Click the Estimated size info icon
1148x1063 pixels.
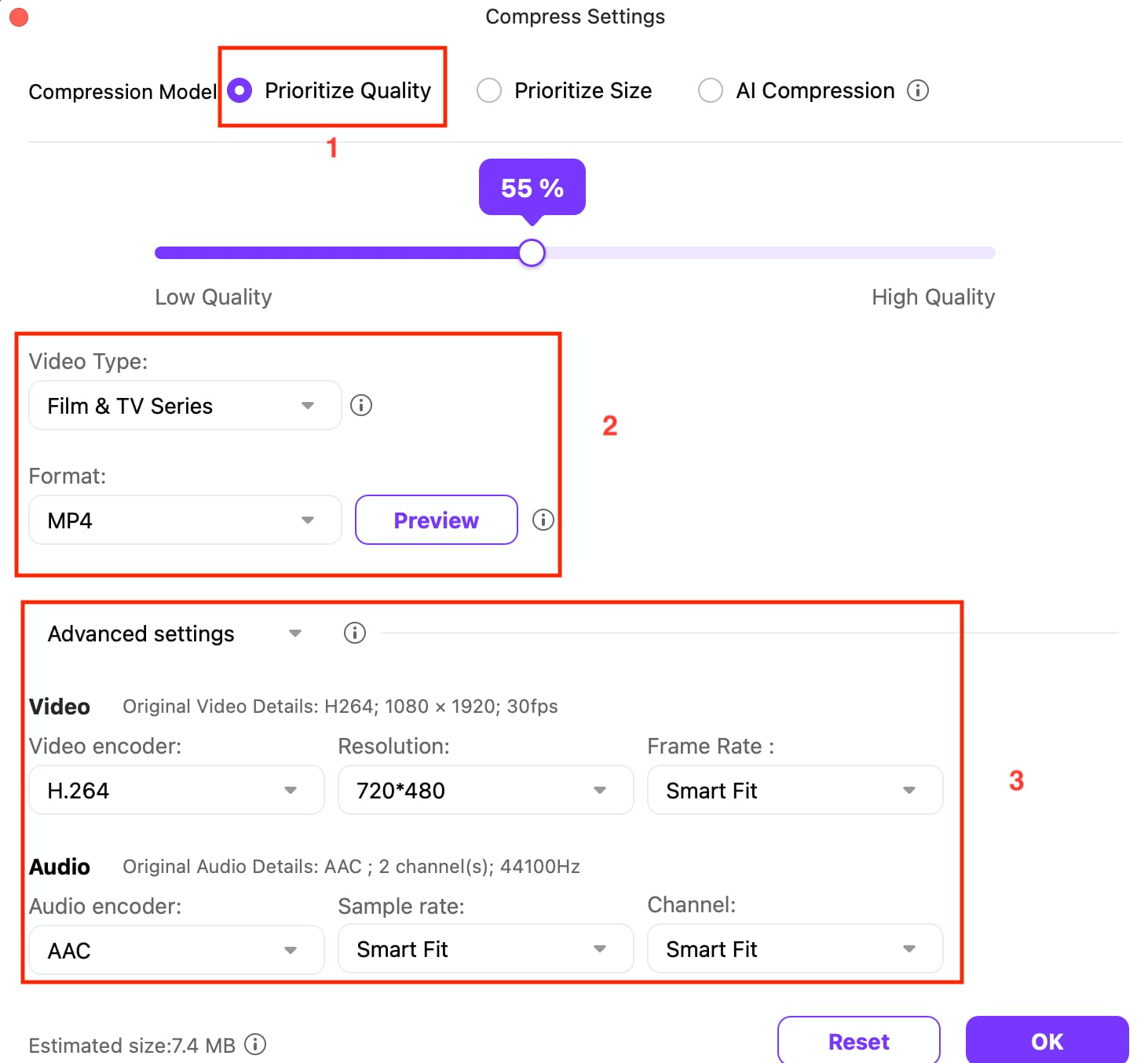click(x=255, y=1044)
